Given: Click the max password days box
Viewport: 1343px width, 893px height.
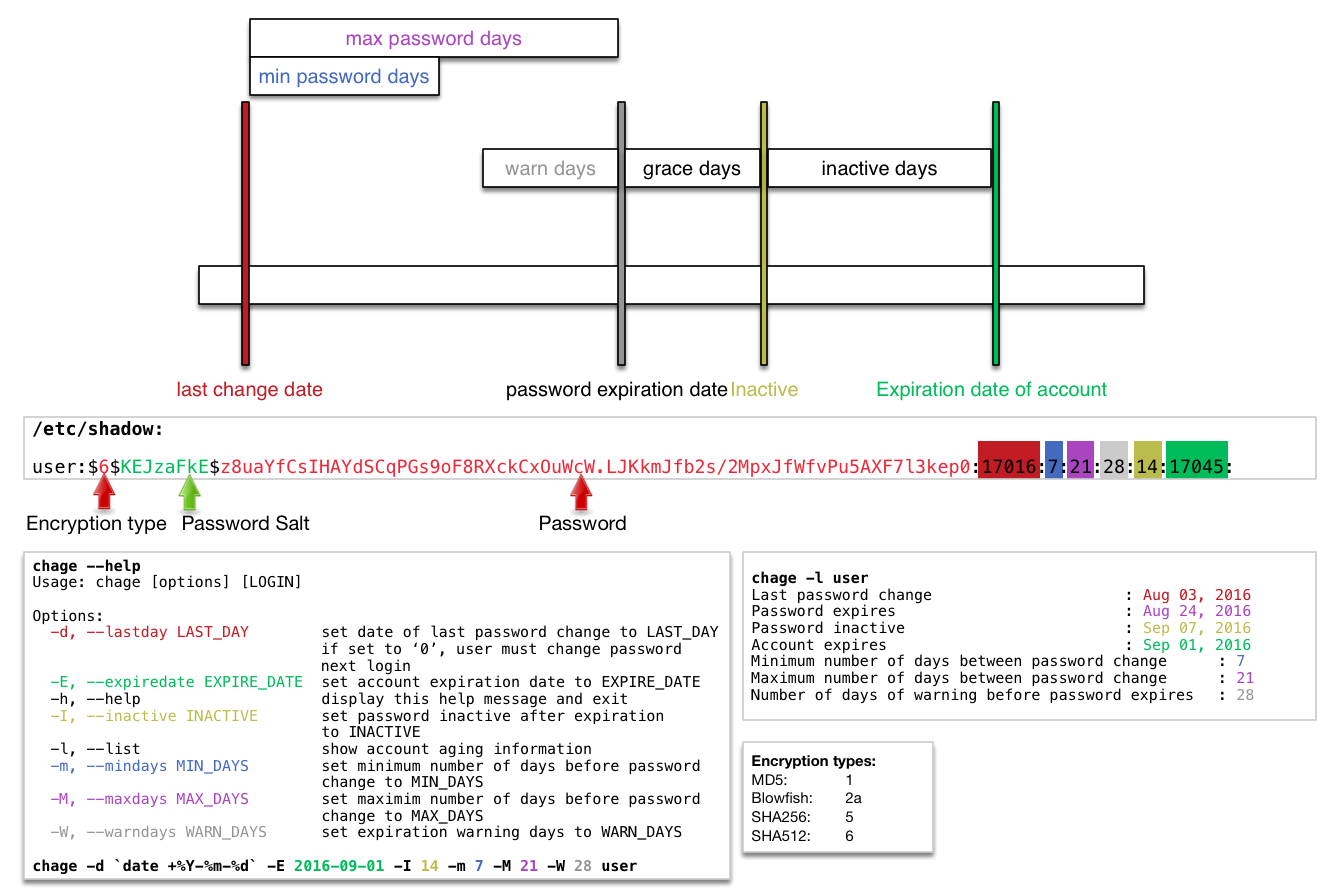Looking at the screenshot, I should [433, 39].
